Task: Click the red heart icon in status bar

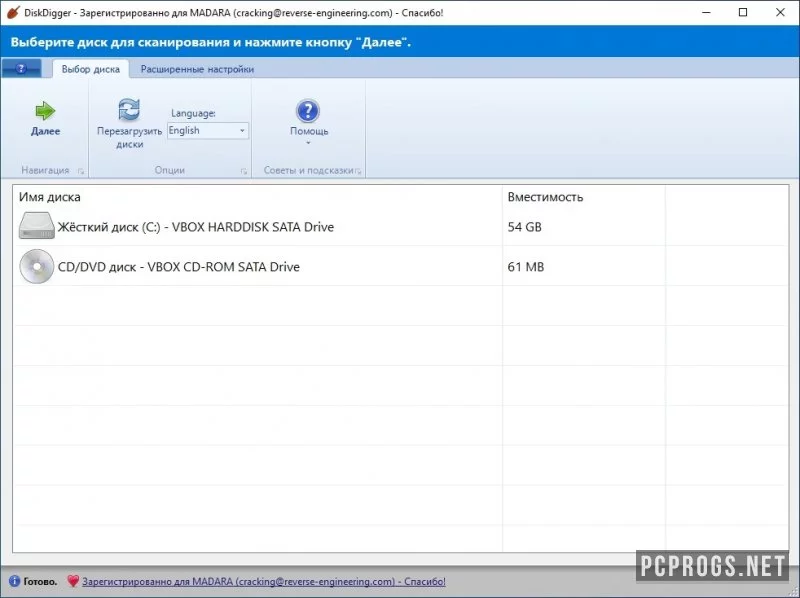Action: pos(73,581)
